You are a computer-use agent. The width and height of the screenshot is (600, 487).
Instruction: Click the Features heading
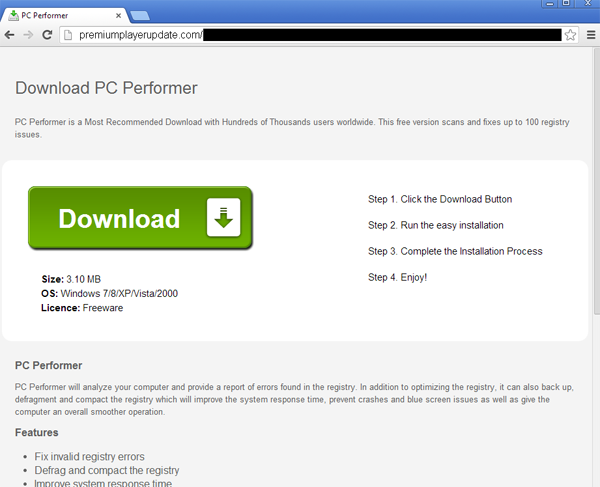(x=36, y=433)
